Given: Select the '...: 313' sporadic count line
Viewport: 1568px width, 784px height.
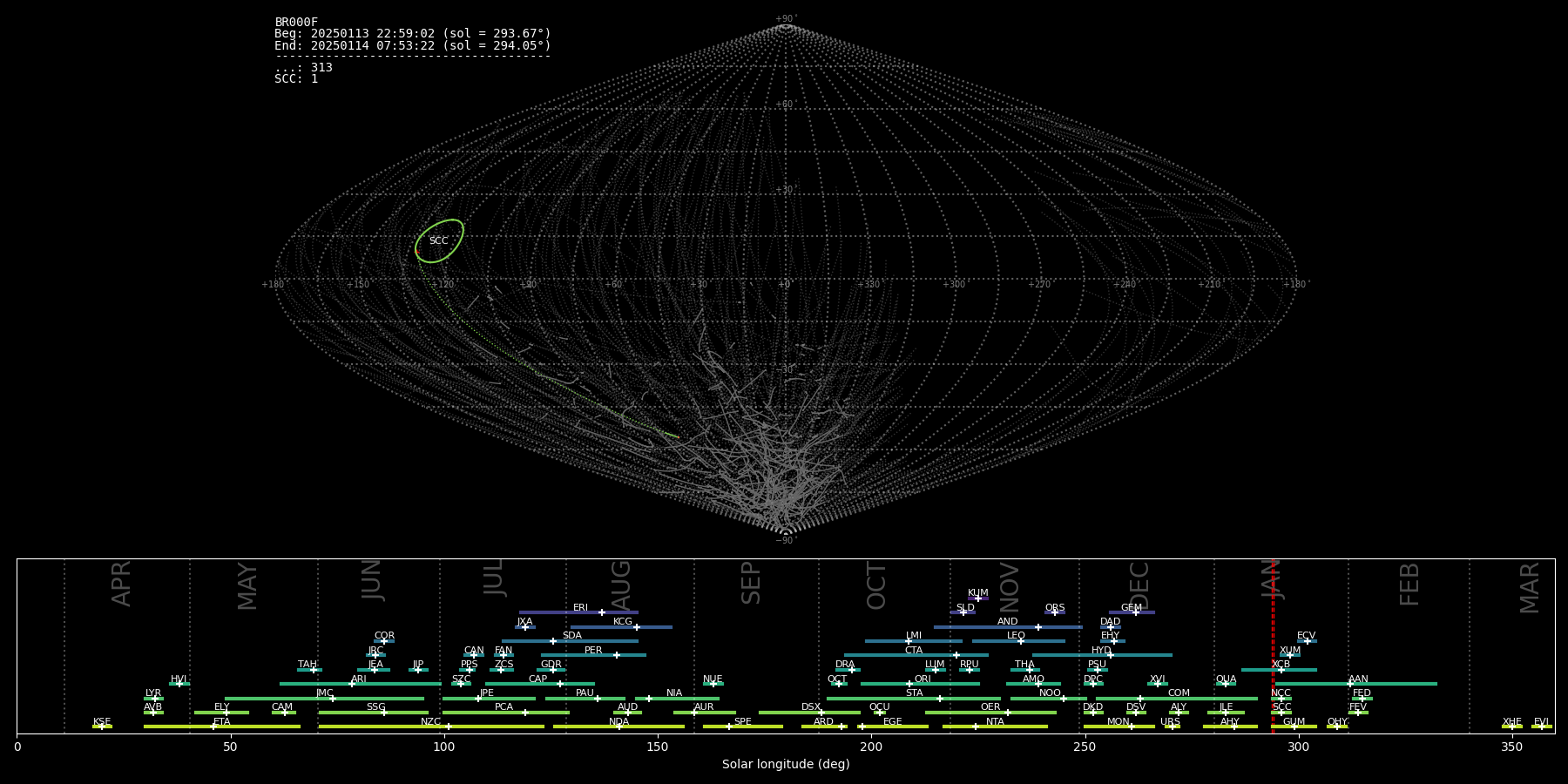Looking at the screenshot, I should [303, 67].
